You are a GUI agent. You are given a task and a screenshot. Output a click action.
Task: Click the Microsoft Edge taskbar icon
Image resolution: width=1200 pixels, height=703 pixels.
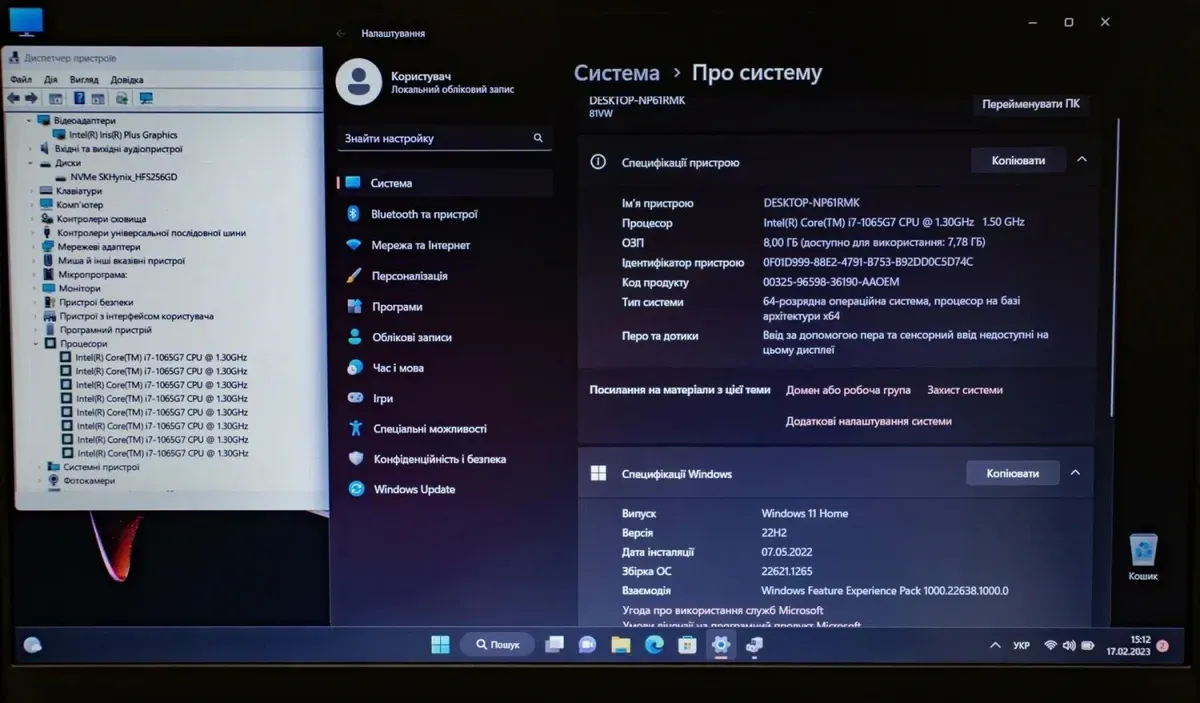(x=654, y=645)
